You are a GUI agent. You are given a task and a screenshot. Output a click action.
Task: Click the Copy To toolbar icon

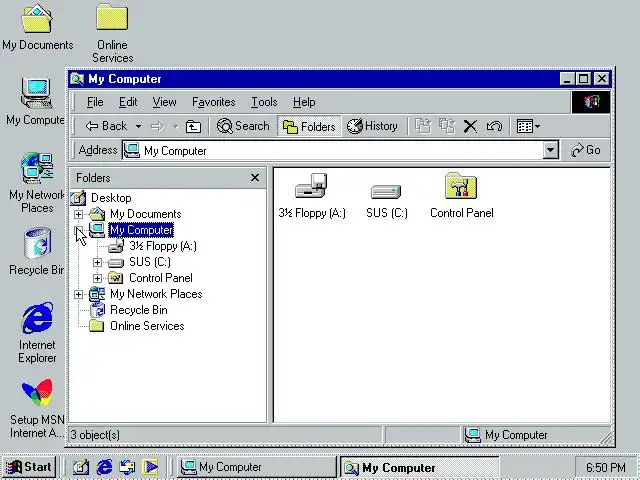447,126
